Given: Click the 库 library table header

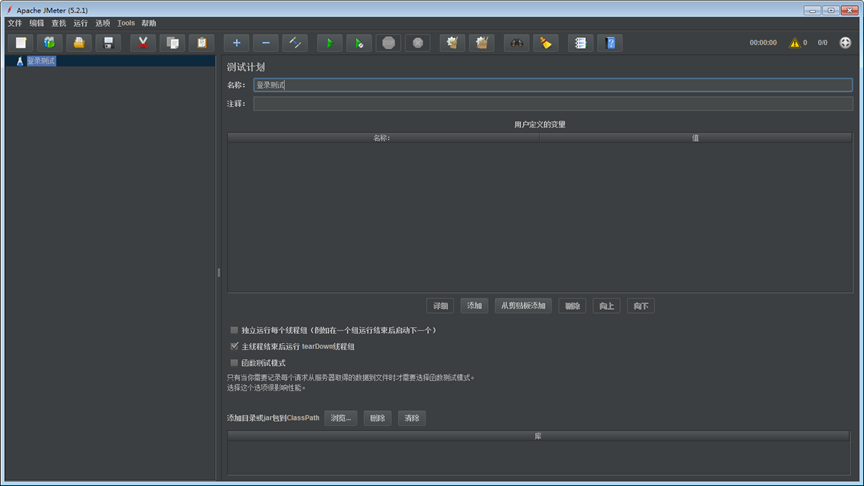Looking at the screenshot, I should pos(538,436).
